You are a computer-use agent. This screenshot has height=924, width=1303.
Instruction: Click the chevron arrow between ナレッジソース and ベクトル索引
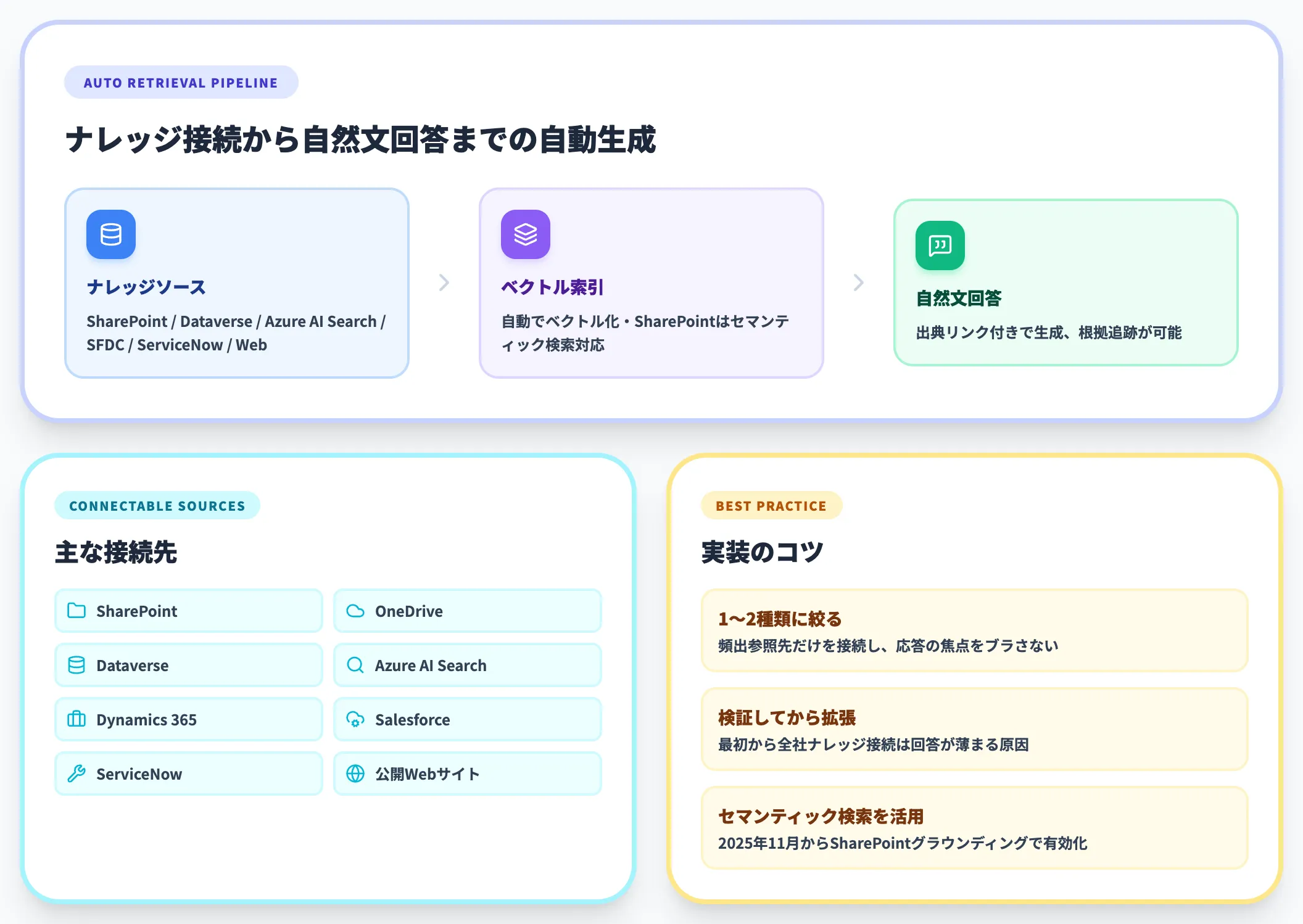click(444, 283)
